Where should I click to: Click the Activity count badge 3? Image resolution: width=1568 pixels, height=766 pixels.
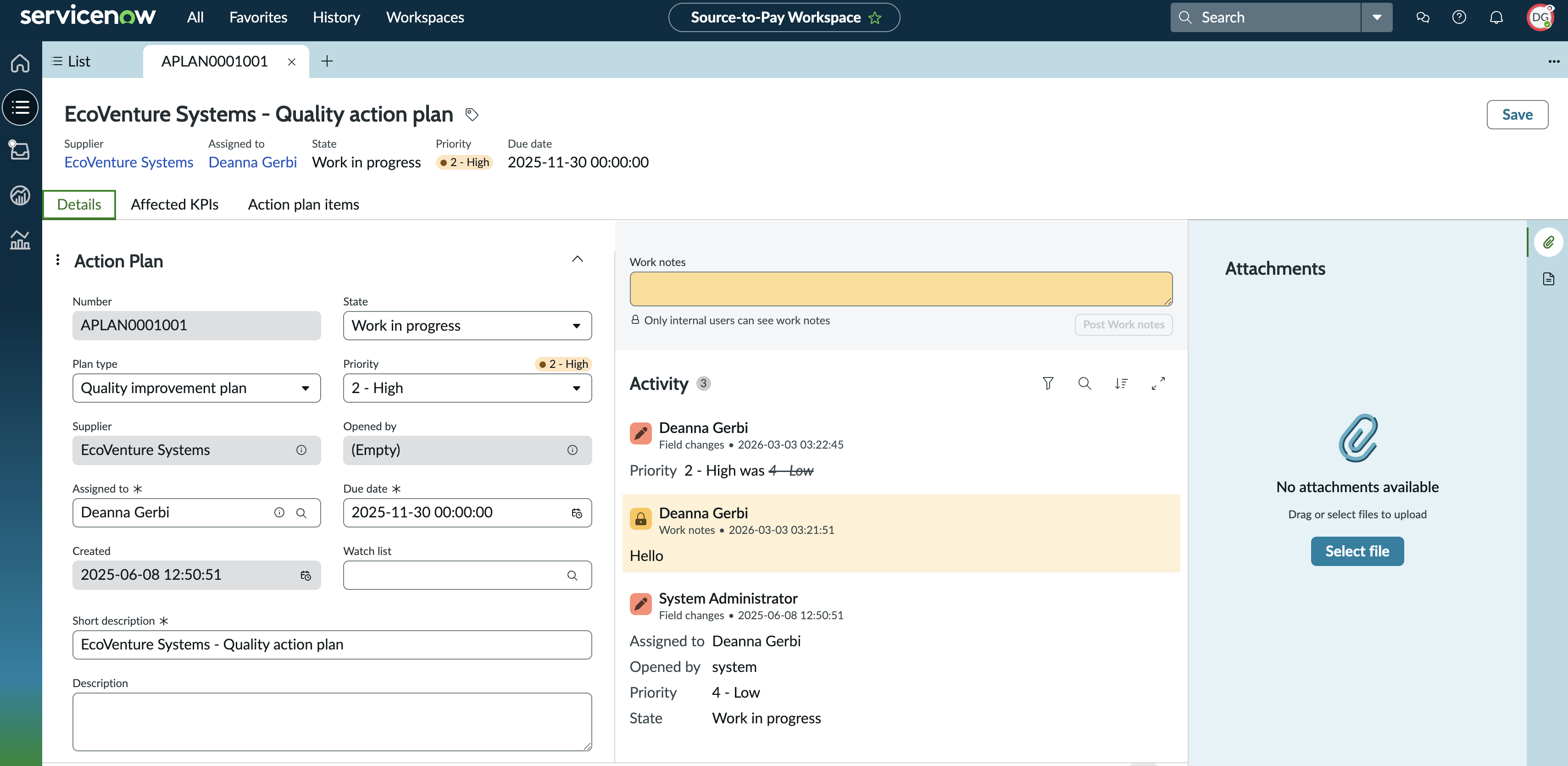point(703,384)
